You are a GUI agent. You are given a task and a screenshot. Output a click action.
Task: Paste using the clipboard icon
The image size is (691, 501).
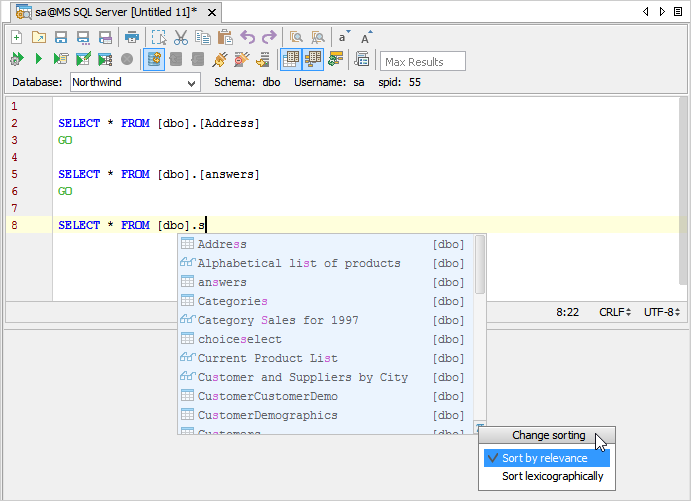pos(225,37)
